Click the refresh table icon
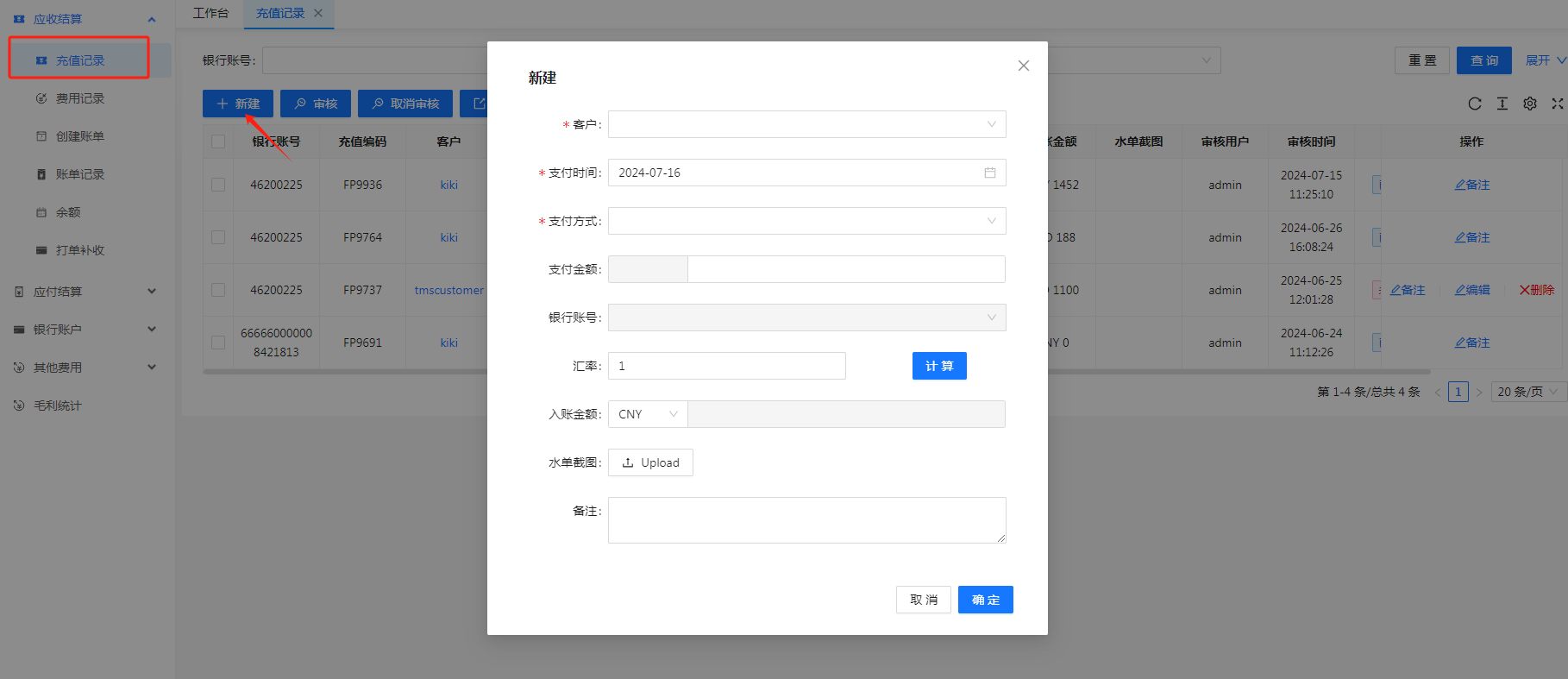The width and height of the screenshot is (1568, 679). coord(1475,104)
